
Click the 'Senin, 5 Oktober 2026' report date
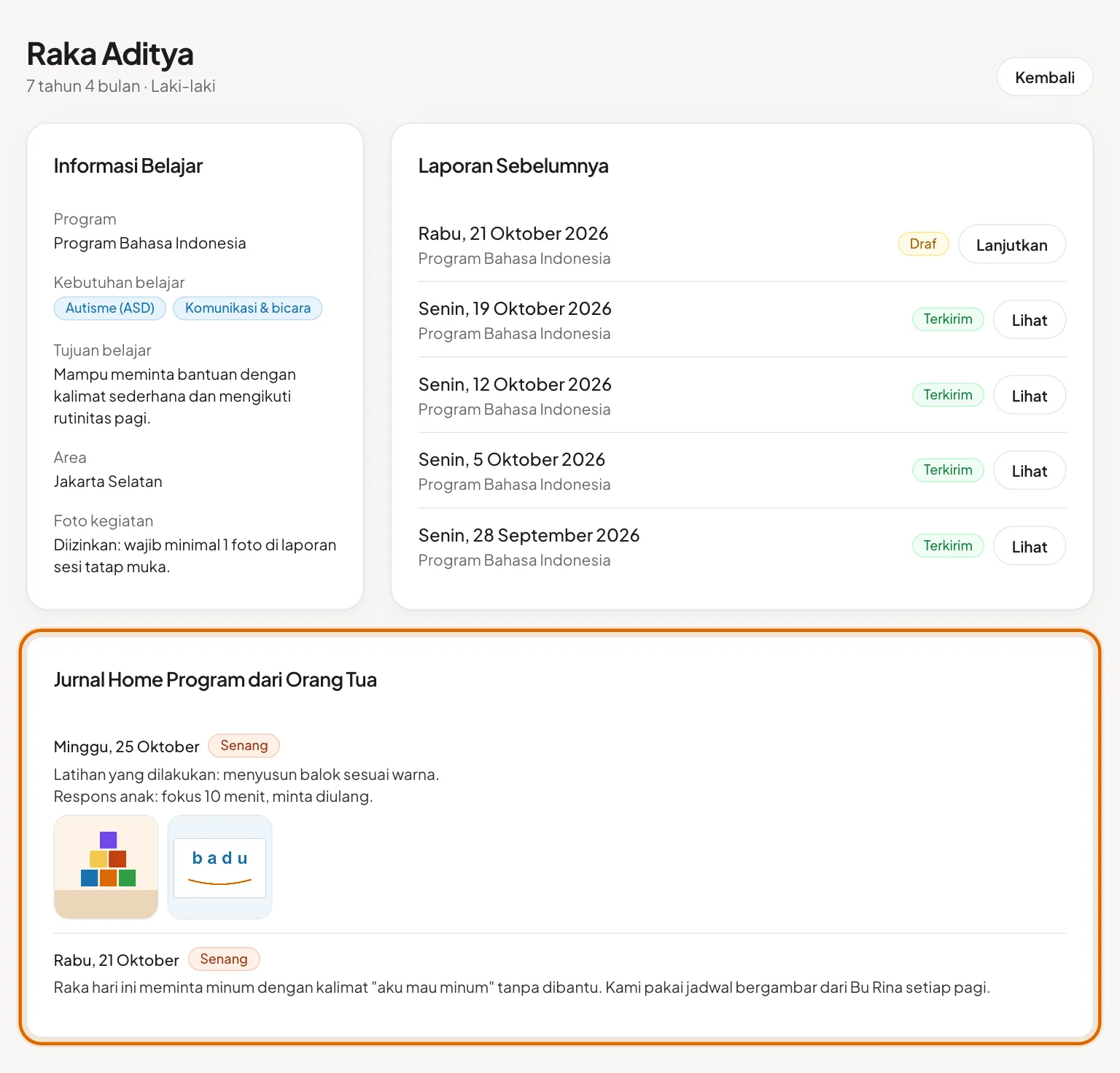[512, 459]
